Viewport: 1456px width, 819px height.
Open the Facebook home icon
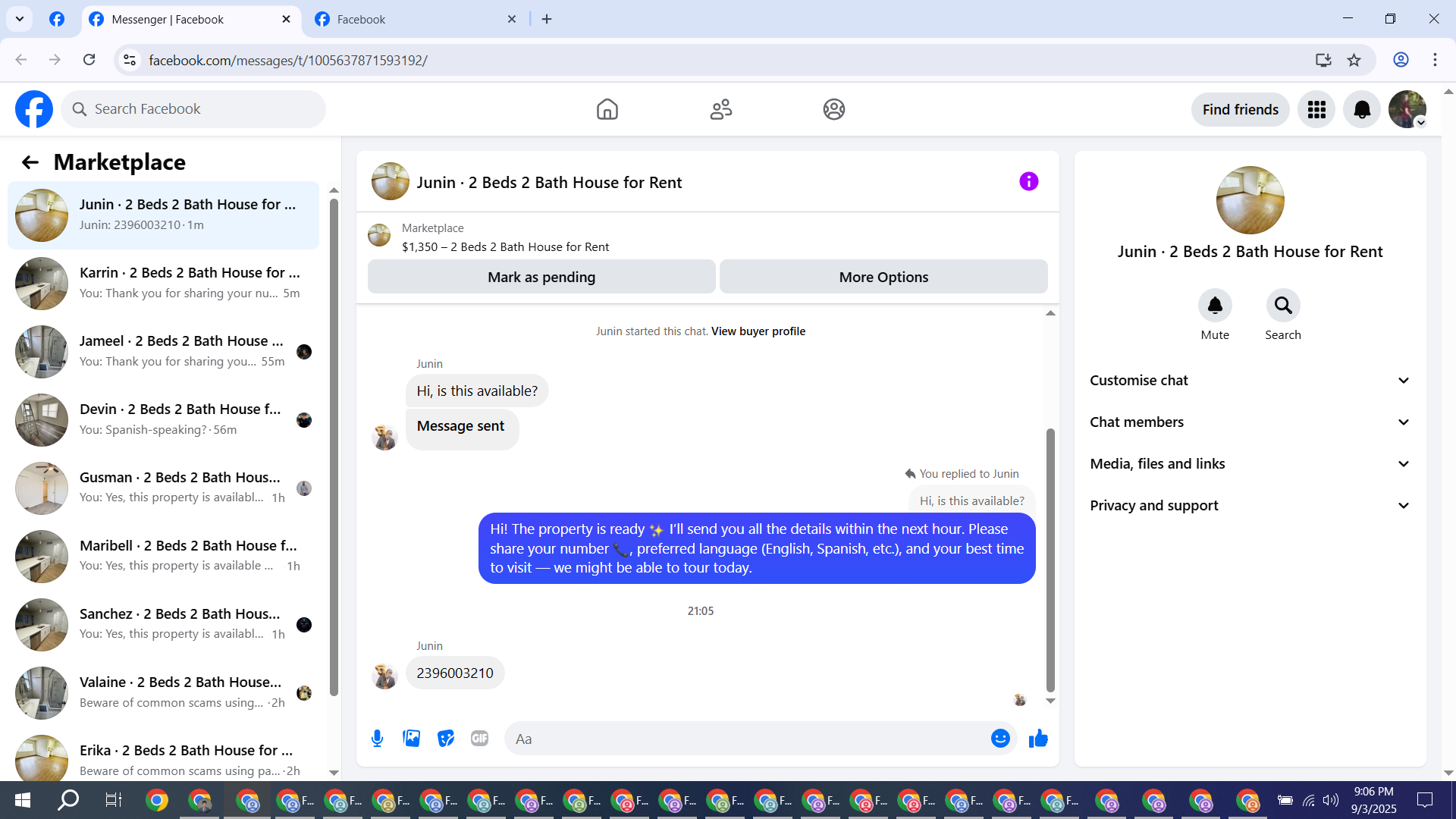(x=607, y=109)
